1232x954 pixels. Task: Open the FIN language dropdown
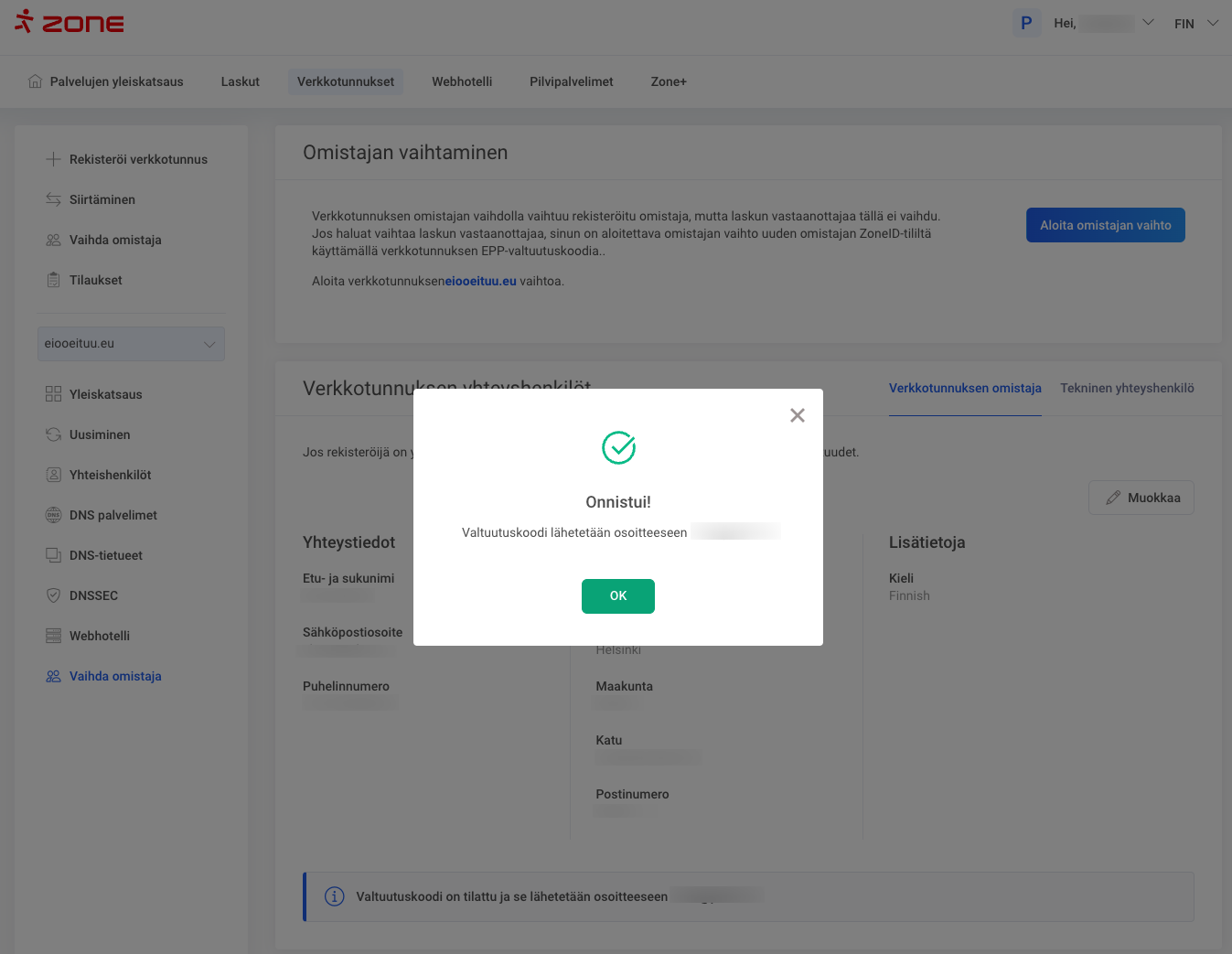[1195, 24]
